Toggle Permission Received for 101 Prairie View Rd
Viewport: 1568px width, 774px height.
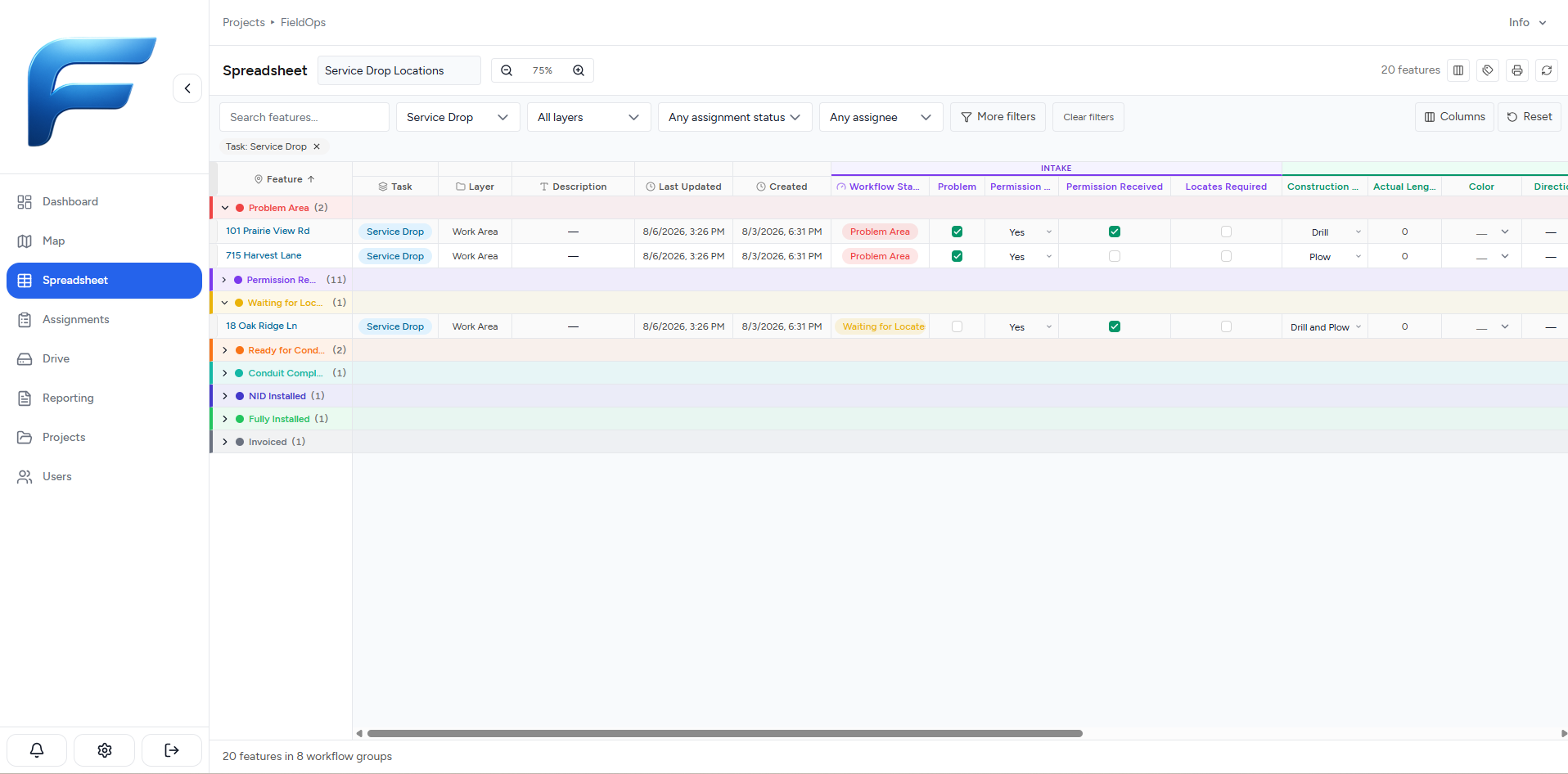1115,232
